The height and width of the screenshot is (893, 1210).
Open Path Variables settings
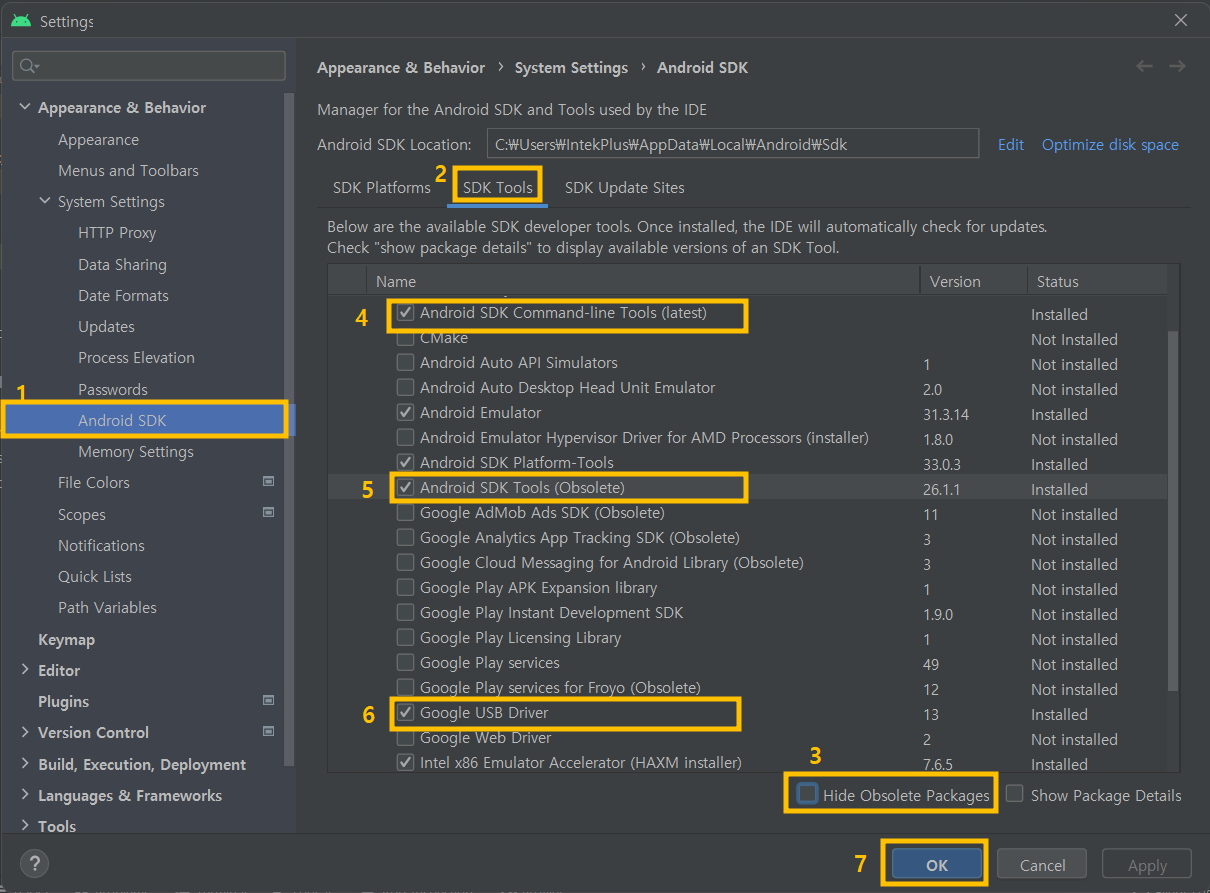coord(107,607)
